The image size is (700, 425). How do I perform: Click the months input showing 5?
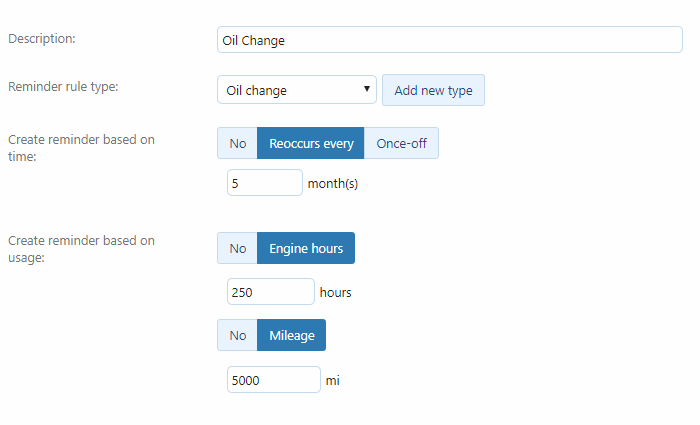coord(265,183)
